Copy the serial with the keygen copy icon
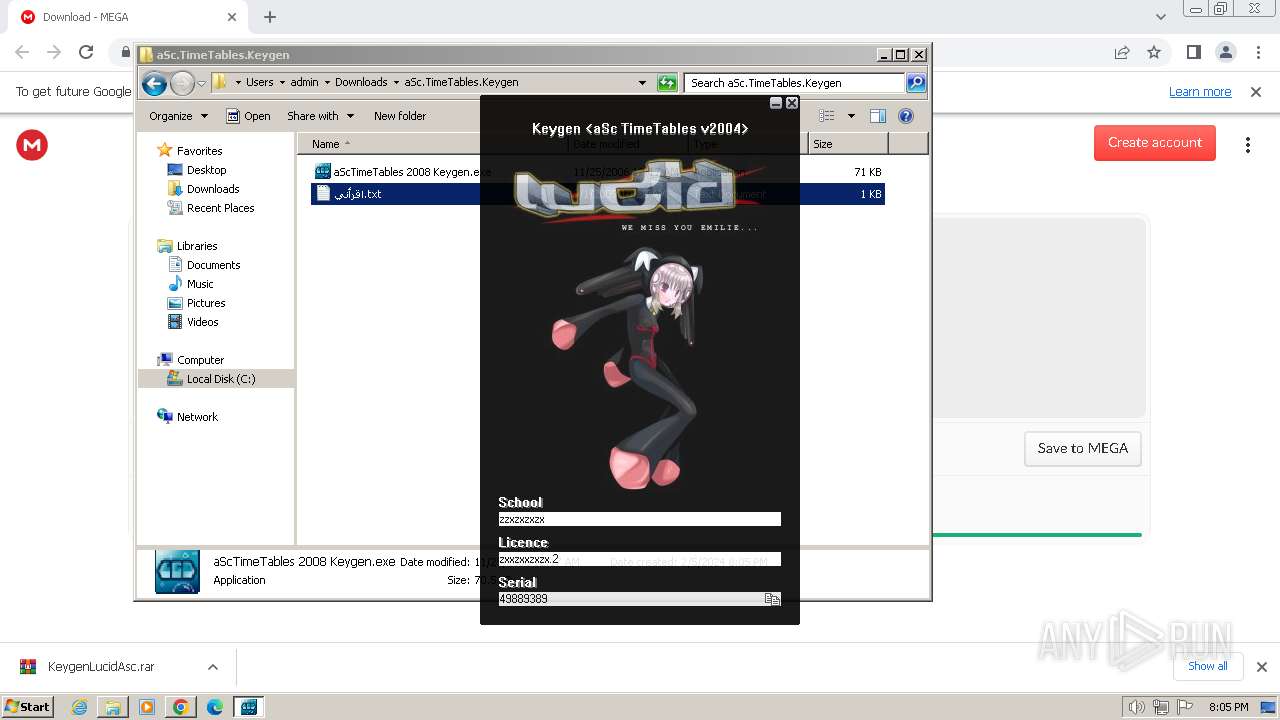Image resolution: width=1280 pixels, height=720 pixels. (x=772, y=599)
